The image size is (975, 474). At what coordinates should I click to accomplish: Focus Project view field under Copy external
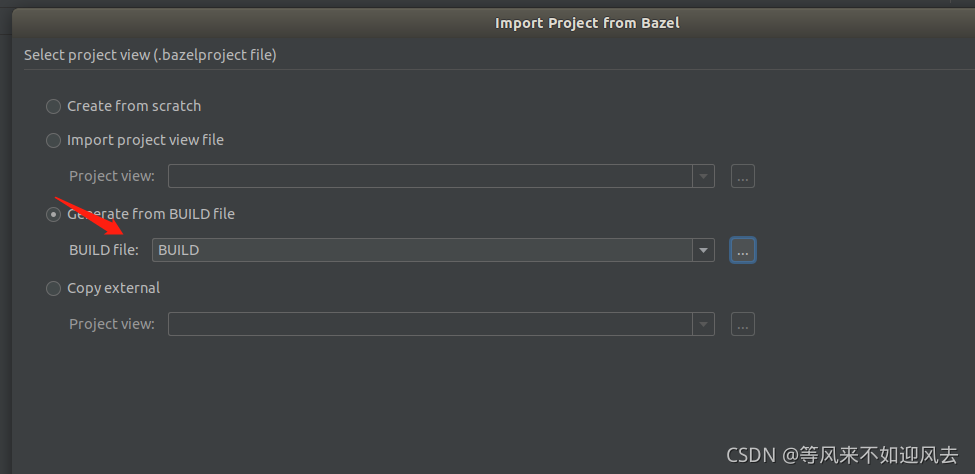pos(430,324)
